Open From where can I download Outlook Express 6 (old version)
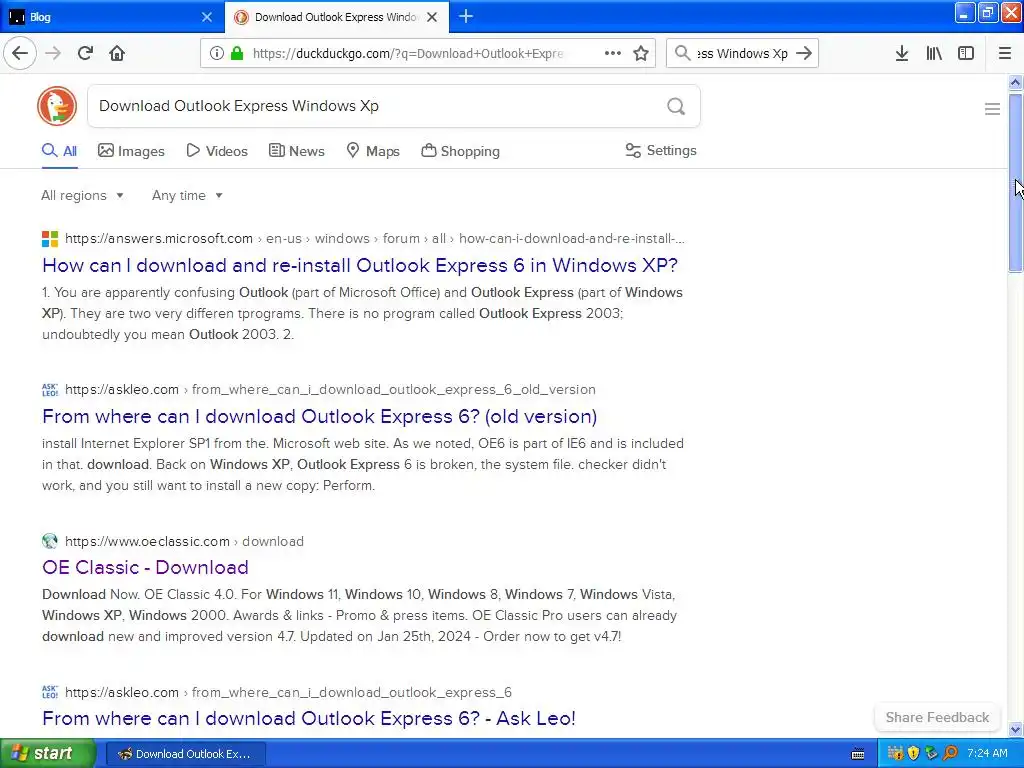 click(x=319, y=416)
